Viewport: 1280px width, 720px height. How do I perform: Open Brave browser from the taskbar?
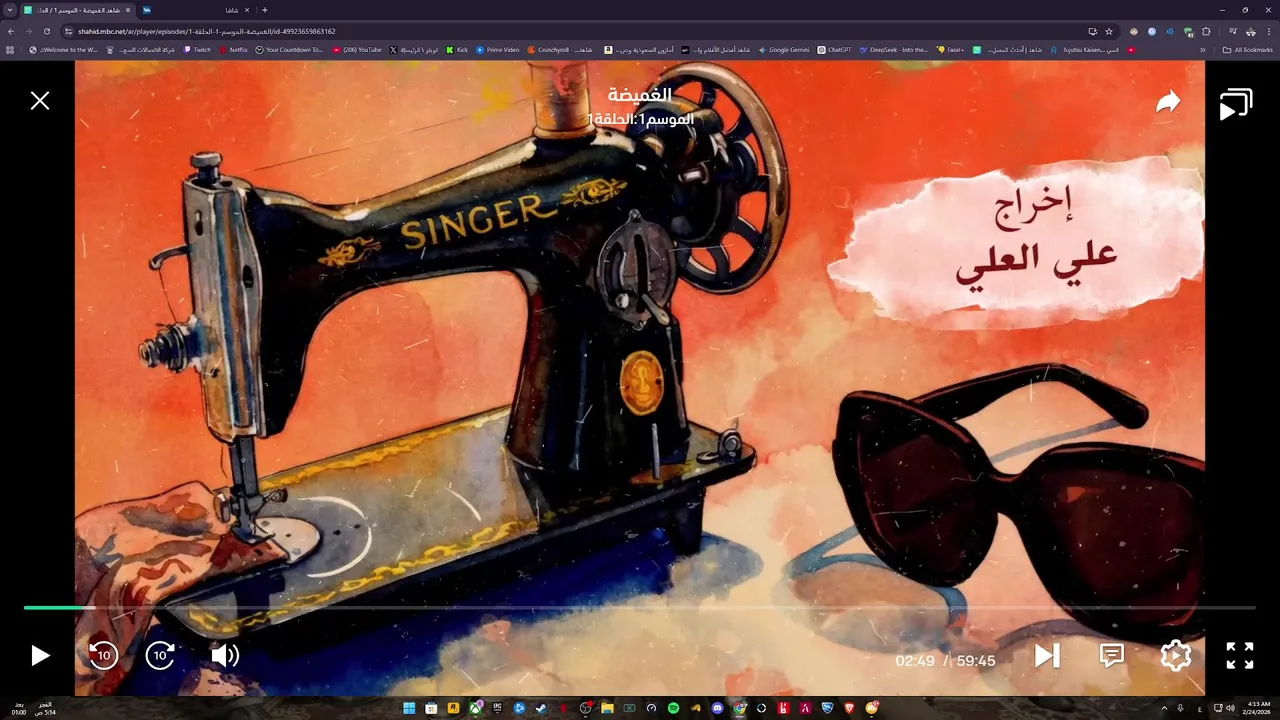849,708
